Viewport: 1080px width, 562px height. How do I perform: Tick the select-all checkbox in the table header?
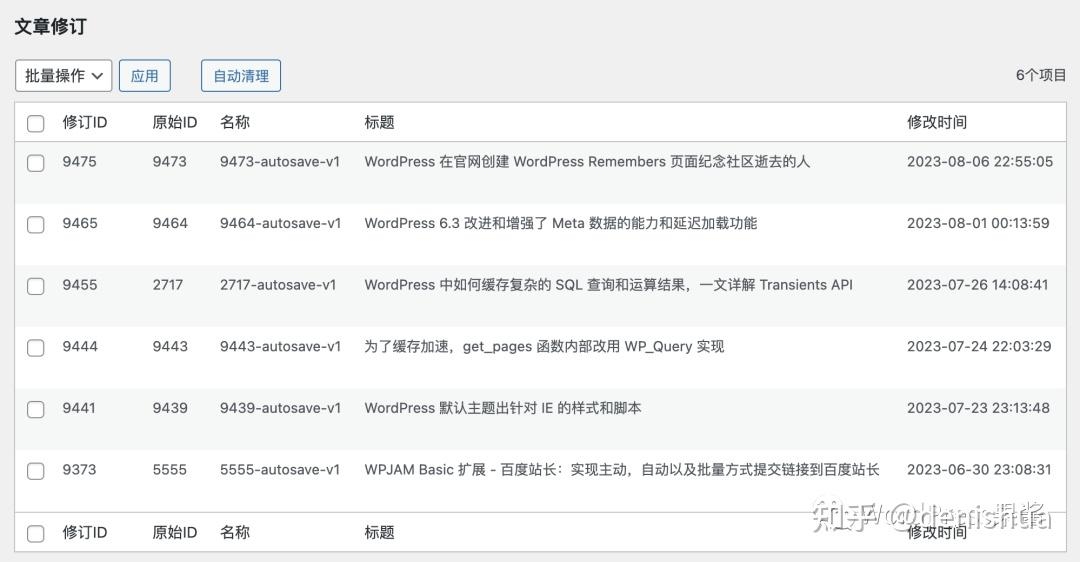click(x=36, y=123)
